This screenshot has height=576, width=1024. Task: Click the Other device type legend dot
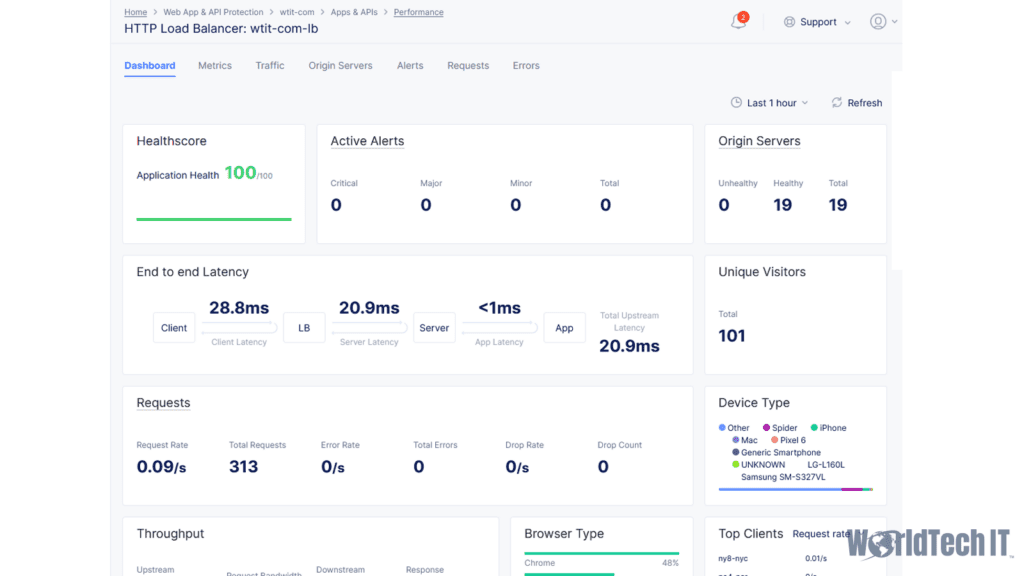point(722,428)
